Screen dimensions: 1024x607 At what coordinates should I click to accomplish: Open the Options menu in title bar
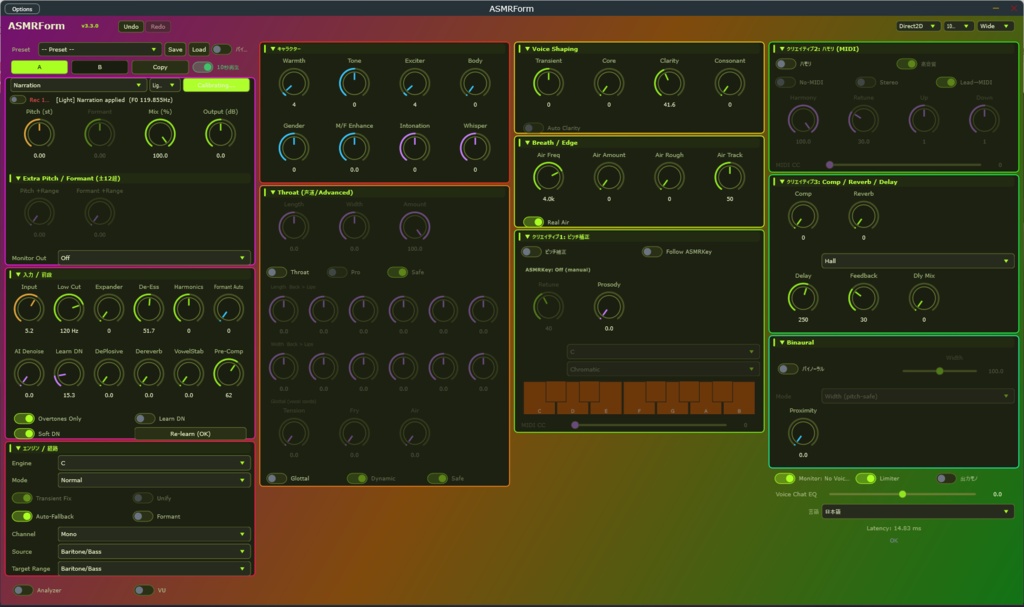[22, 8]
